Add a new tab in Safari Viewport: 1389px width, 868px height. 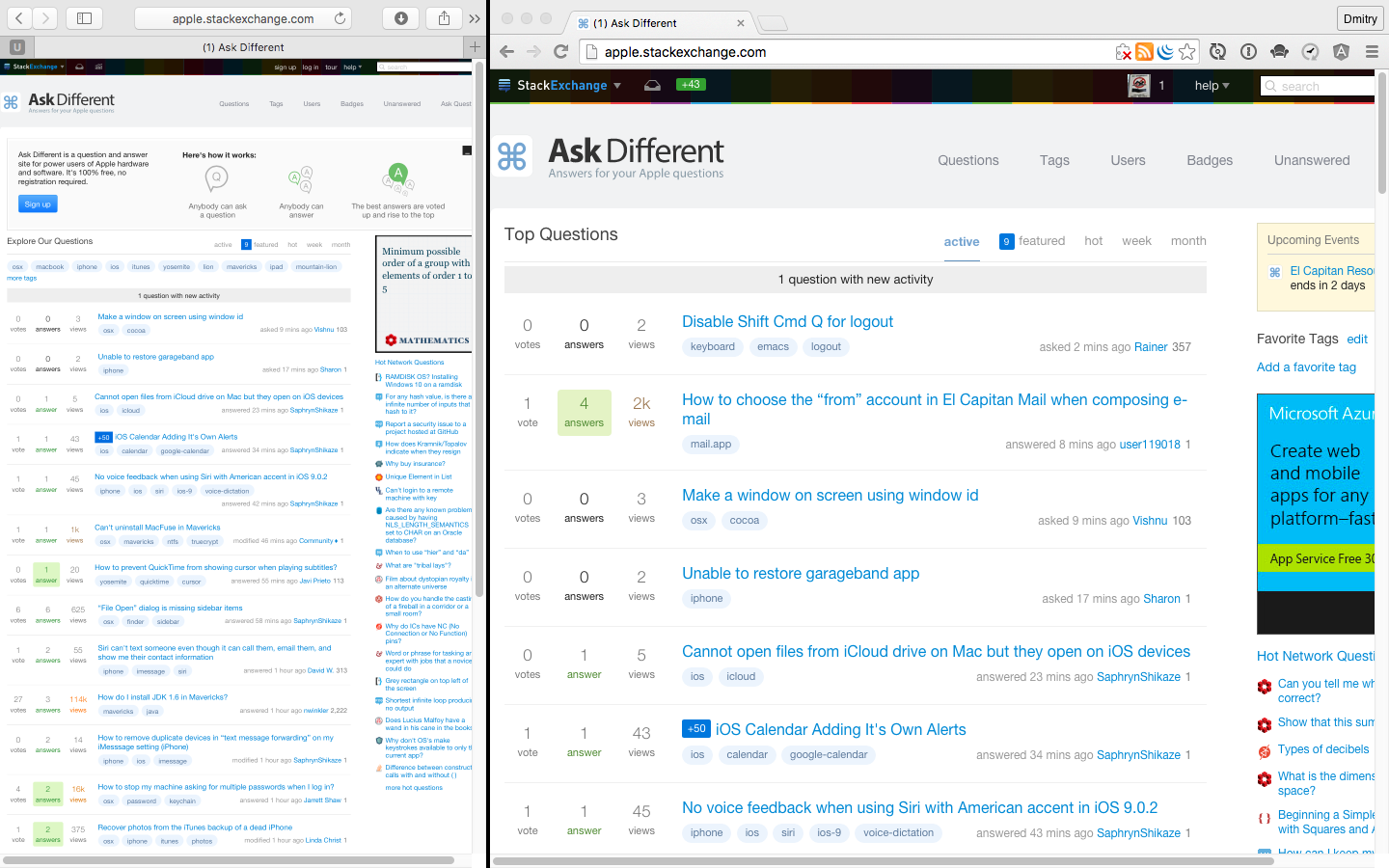[x=475, y=46]
